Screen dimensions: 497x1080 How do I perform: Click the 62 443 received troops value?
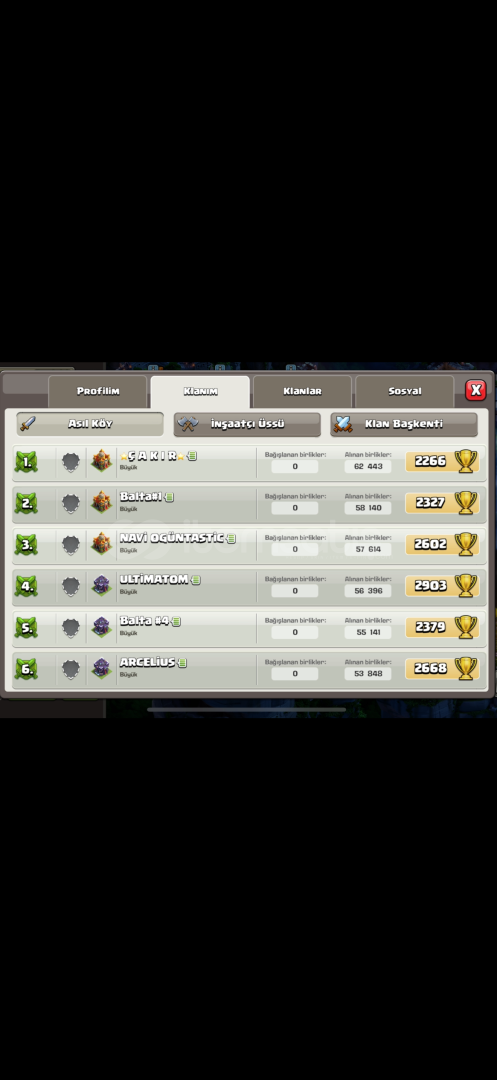pos(368,466)
